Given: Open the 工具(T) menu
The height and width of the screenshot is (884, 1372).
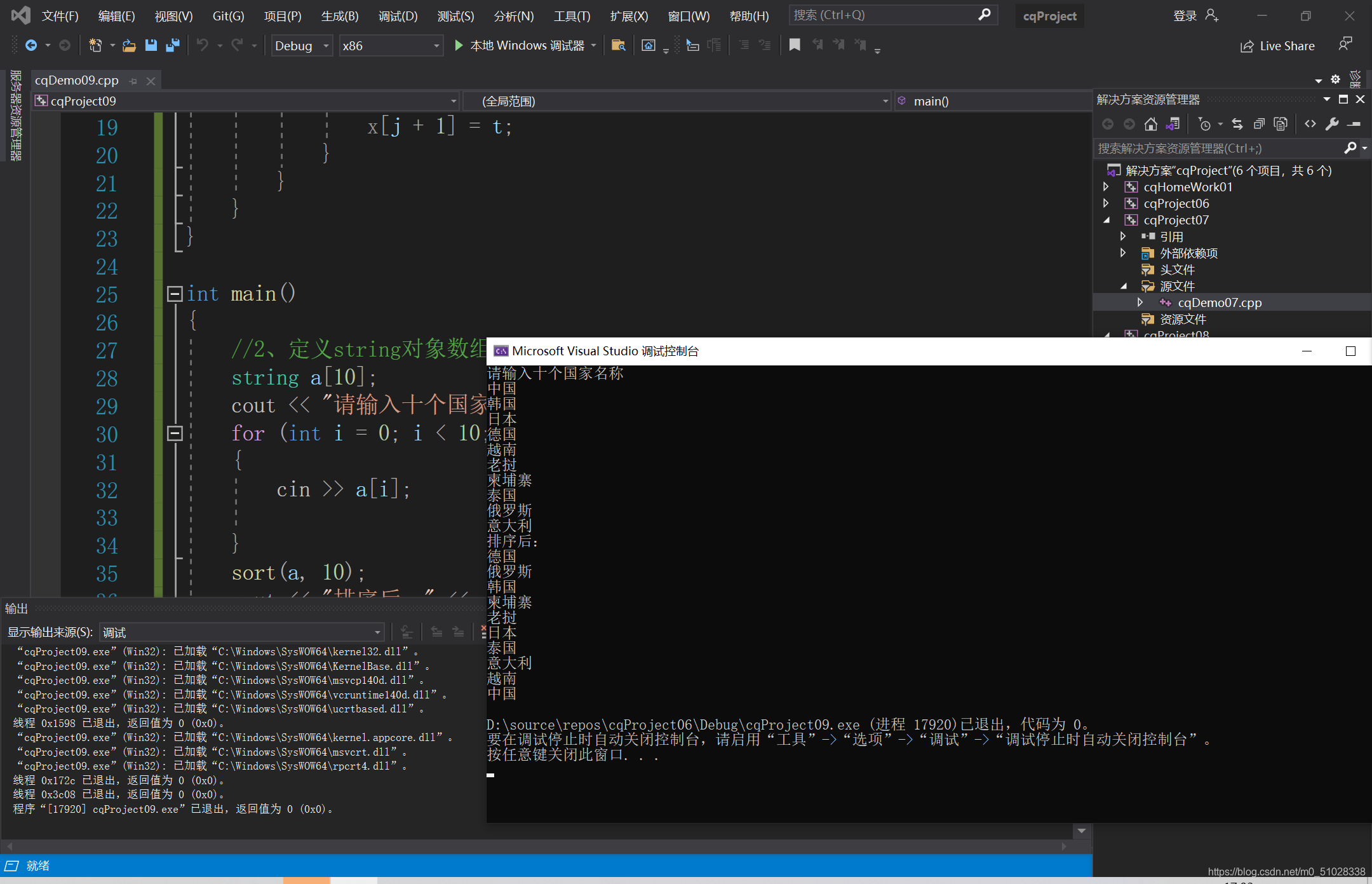Looking at the screenshot, I should tap(572, 16).
